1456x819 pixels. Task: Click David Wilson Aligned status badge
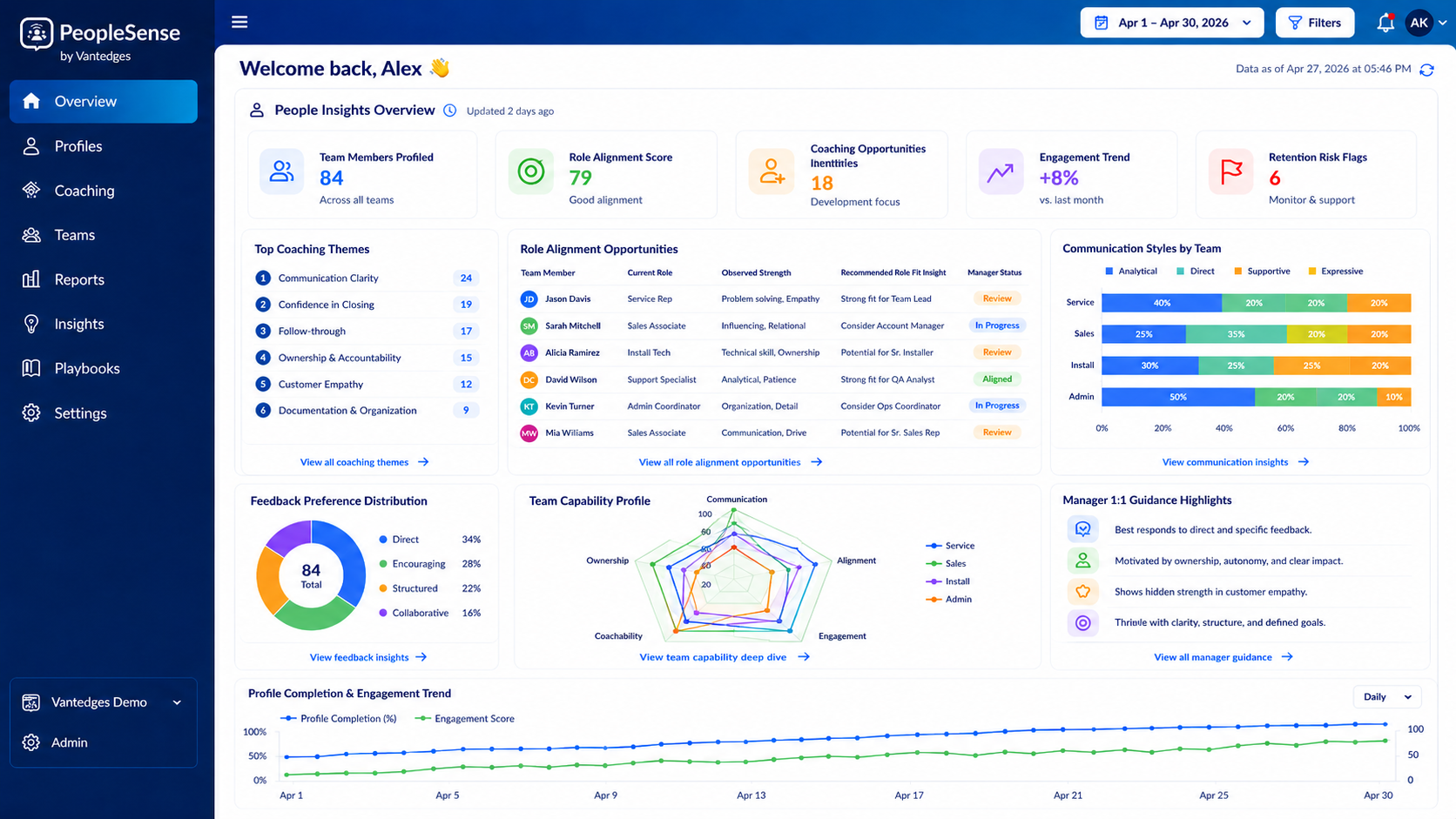tap(997, 379)
